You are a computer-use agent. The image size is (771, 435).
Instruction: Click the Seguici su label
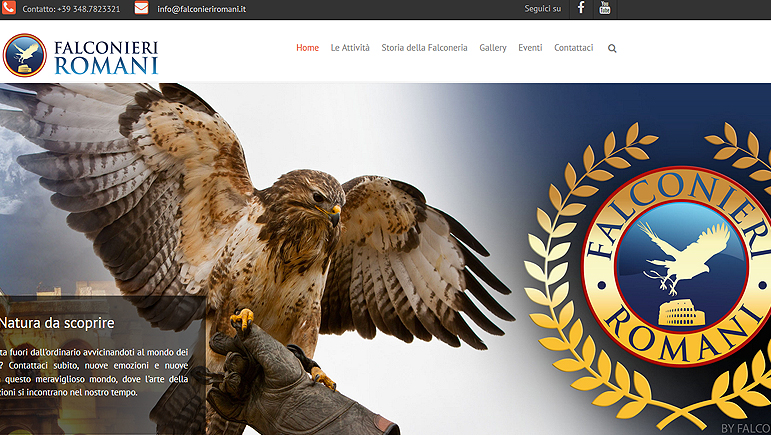542,9
